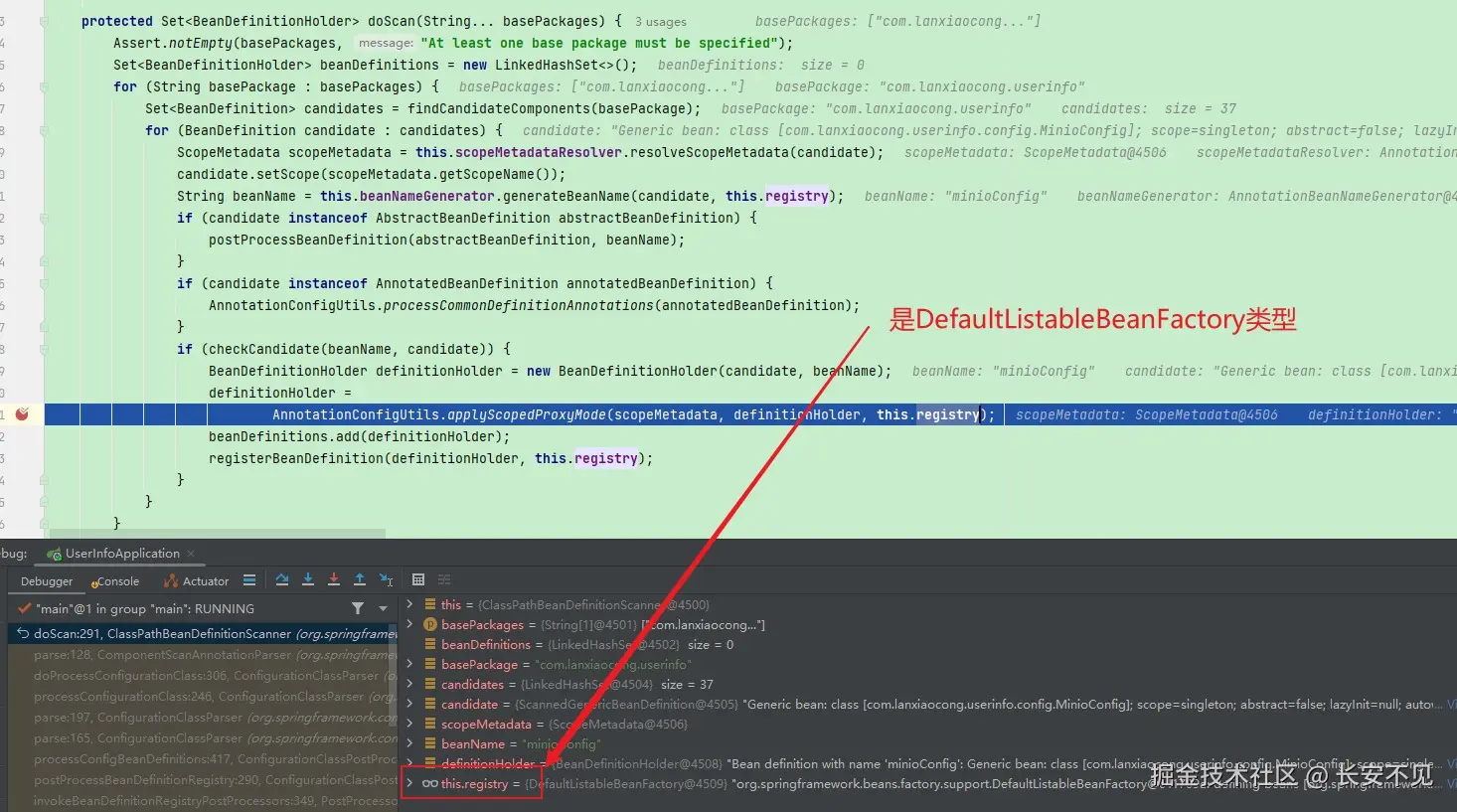The image size is (1457, 812).
Task: Select the parse:165 ConfigurationClassParser frame
Action: [x=203, y=738]
